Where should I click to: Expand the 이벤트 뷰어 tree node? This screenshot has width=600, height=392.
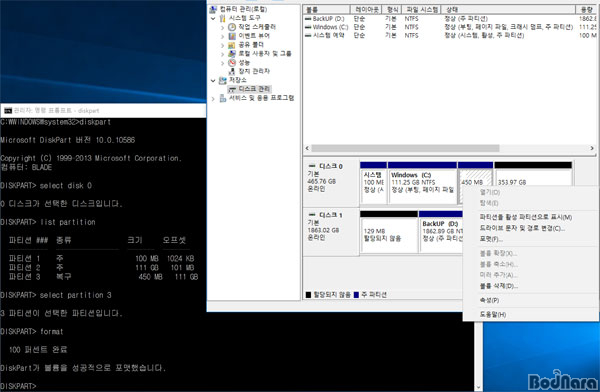[222, 36]
